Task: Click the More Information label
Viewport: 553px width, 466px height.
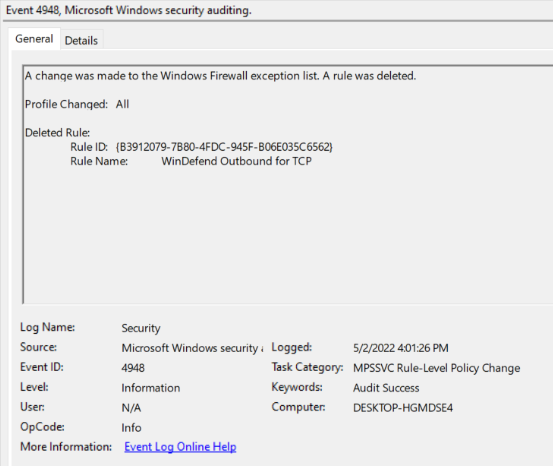Action: click(66, 447)
